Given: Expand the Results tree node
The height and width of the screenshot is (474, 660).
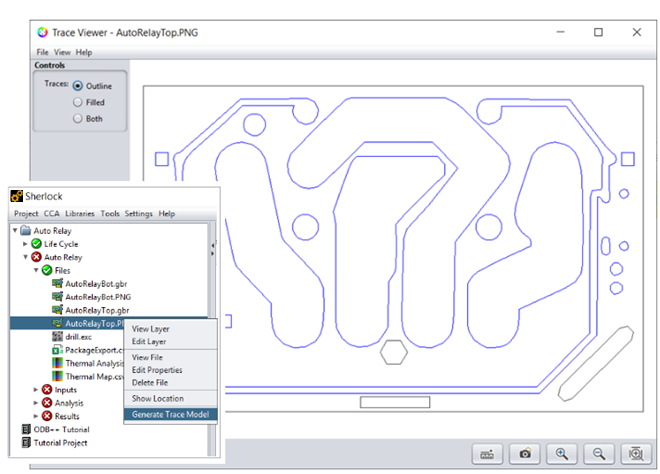Looking at the screenshot, I should click(x=36, y=416).
